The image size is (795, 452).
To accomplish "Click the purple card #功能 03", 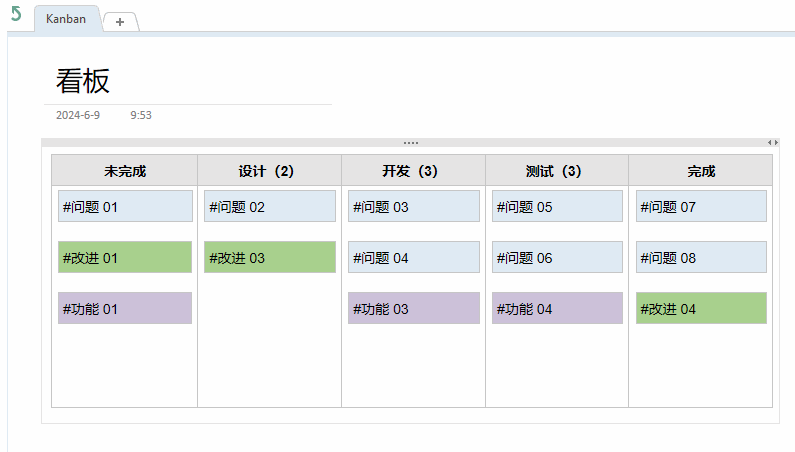I will click(x=414, y=308).
